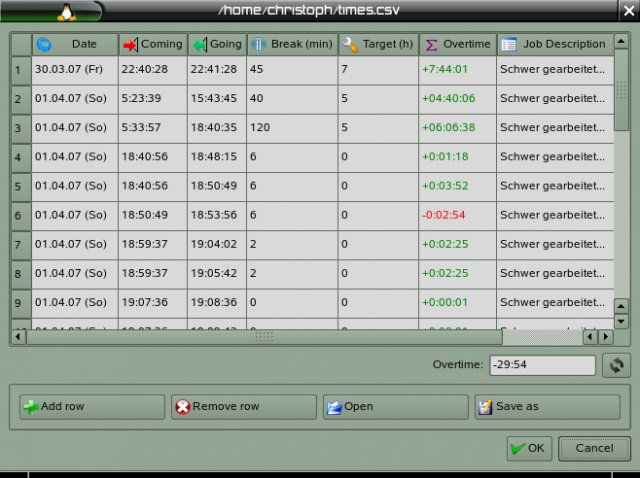Click the Tux penguin icon in title bar
The height and width of the screenshot is (478, 640).
(x=66, y=12)
